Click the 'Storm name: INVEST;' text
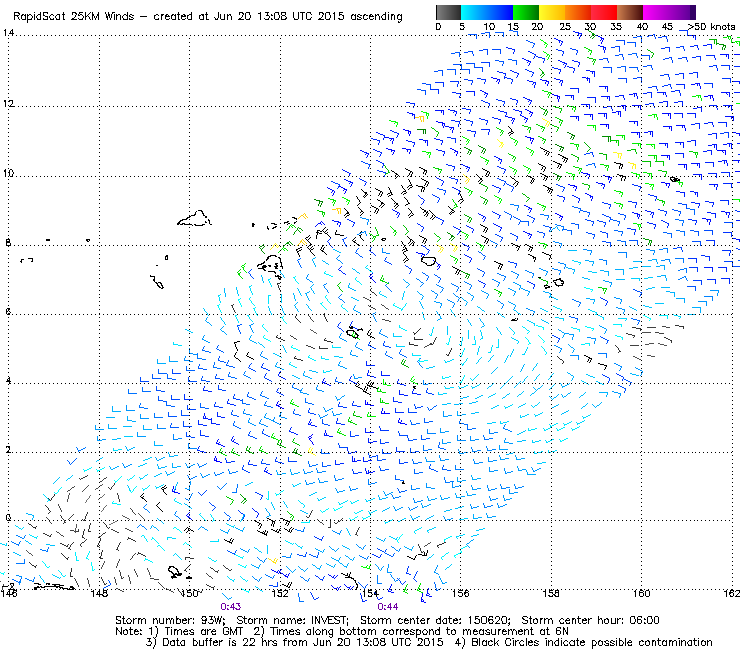Viewport: 740px width, 650px height. pos(293,620)
